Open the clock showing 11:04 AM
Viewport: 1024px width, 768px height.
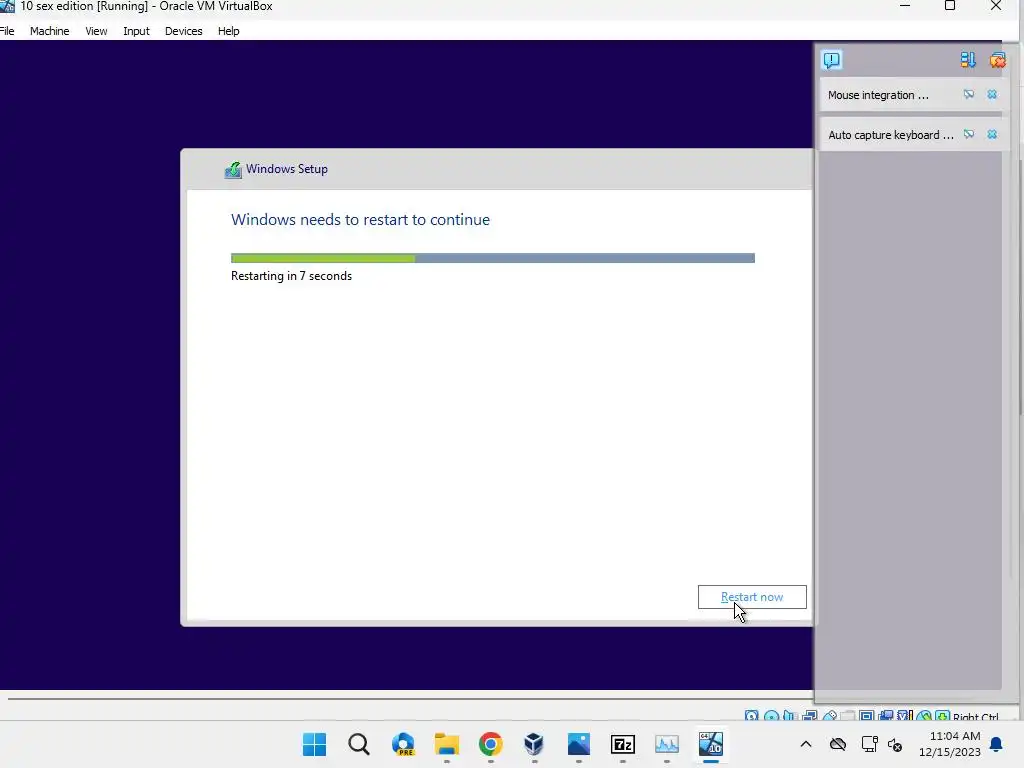(x=950, y=744)
